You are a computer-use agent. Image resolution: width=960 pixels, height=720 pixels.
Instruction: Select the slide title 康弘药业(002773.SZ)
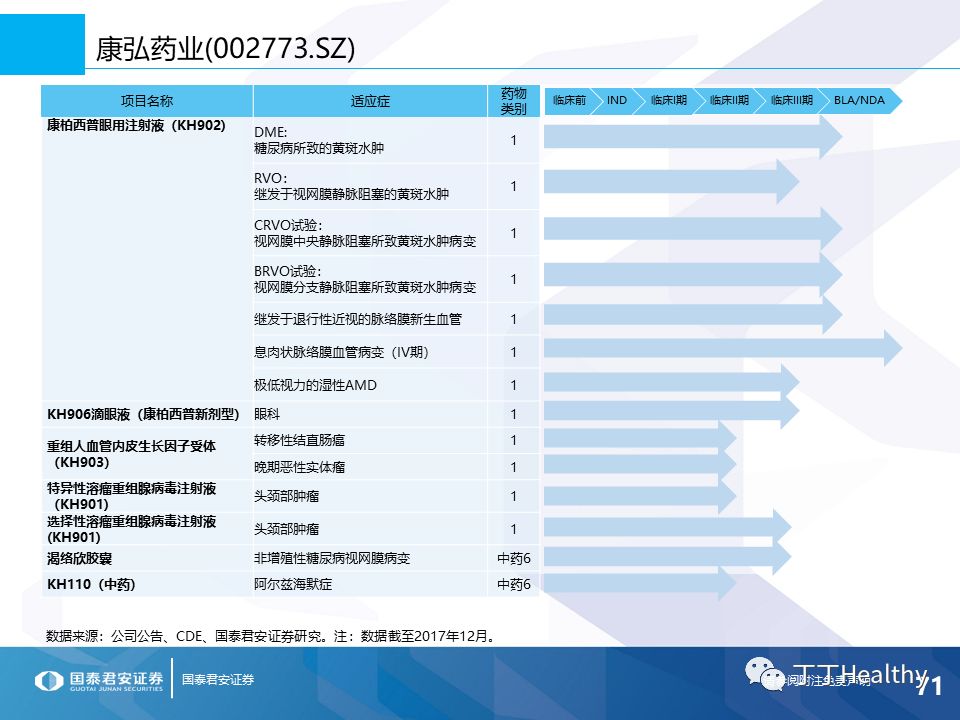[225, 46]
